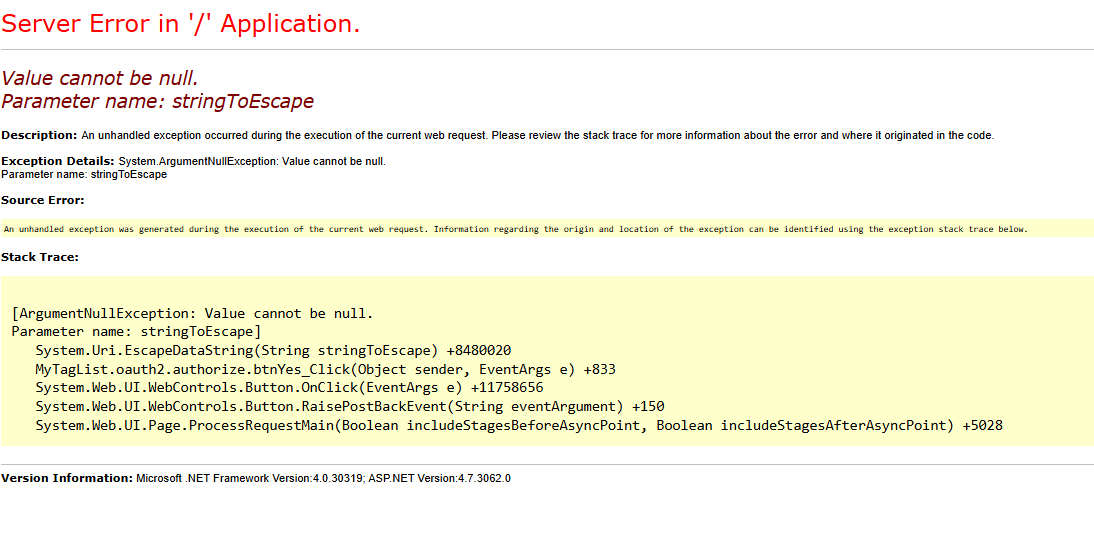Screen dimensions: 1094x560
Task: Click "System.ArgumentNullException: Value cannot be null." text
Action: pyautogui.click(x=252, y=162)
